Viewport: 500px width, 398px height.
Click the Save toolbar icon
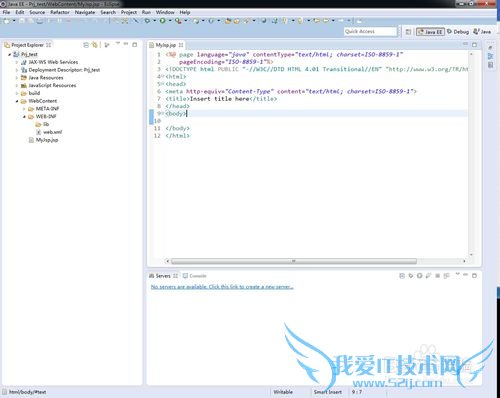[22, 21]
